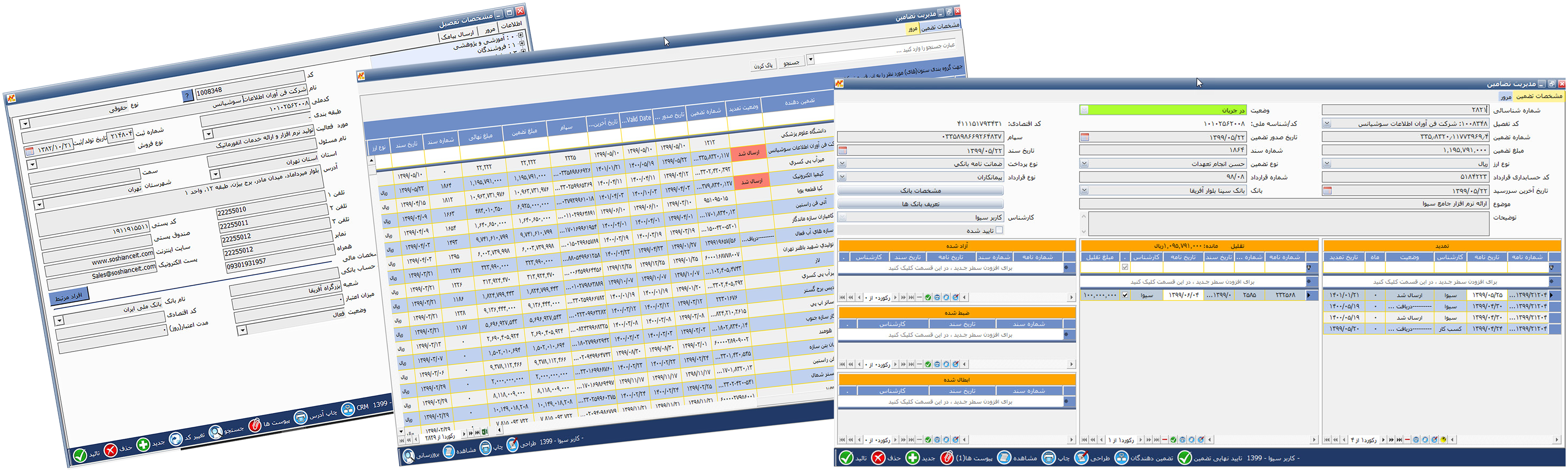1568x470 pixels.
Task: Open calendar icon for تاریخ آخرین سررسید
Action: coord(1327,191)
